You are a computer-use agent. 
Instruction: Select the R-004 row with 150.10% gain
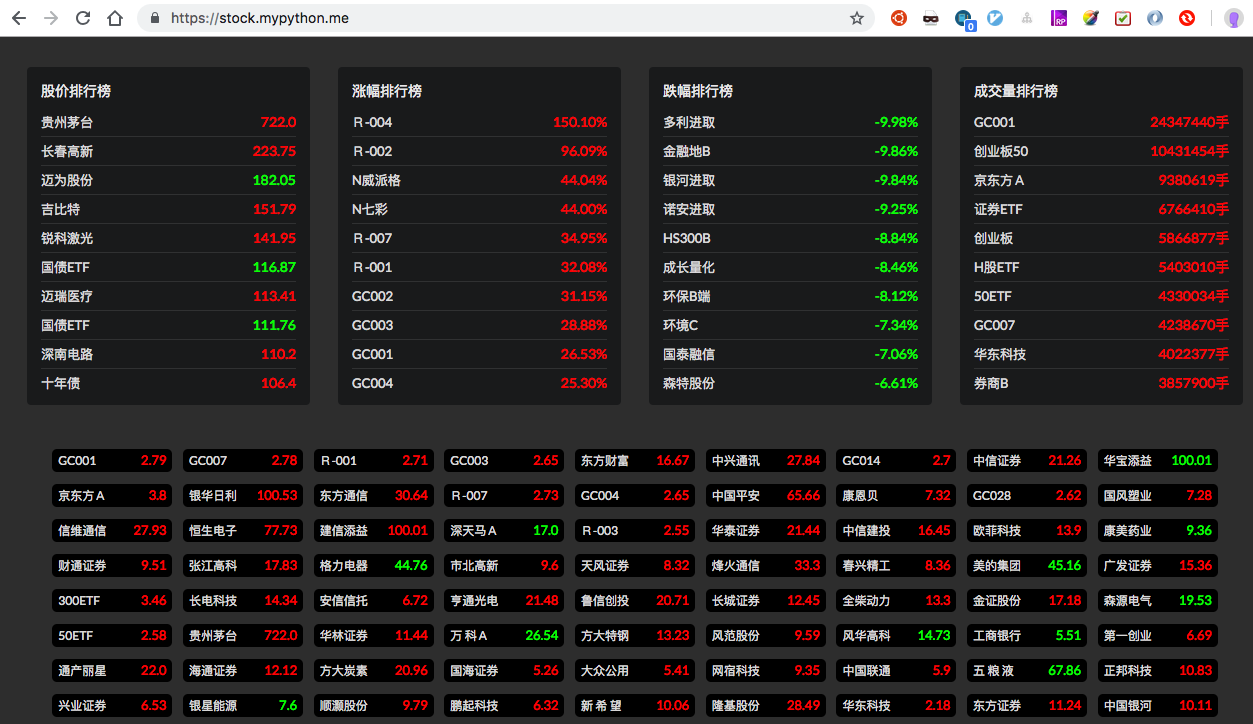click(479, 122)
